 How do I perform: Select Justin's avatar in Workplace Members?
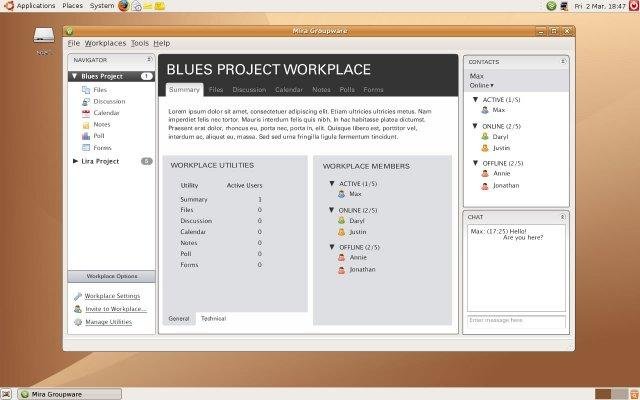[342, 232]
